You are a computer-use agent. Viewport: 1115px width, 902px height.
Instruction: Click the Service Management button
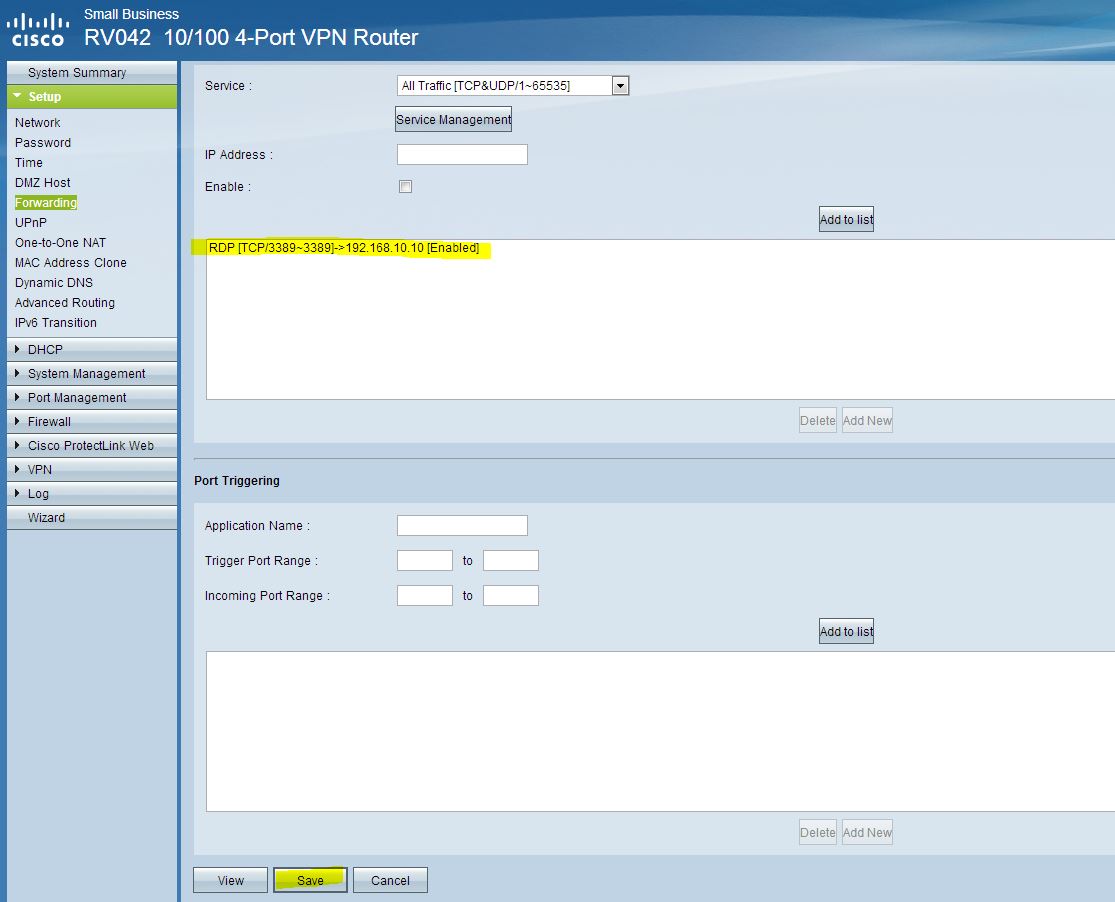click(453, 120)
